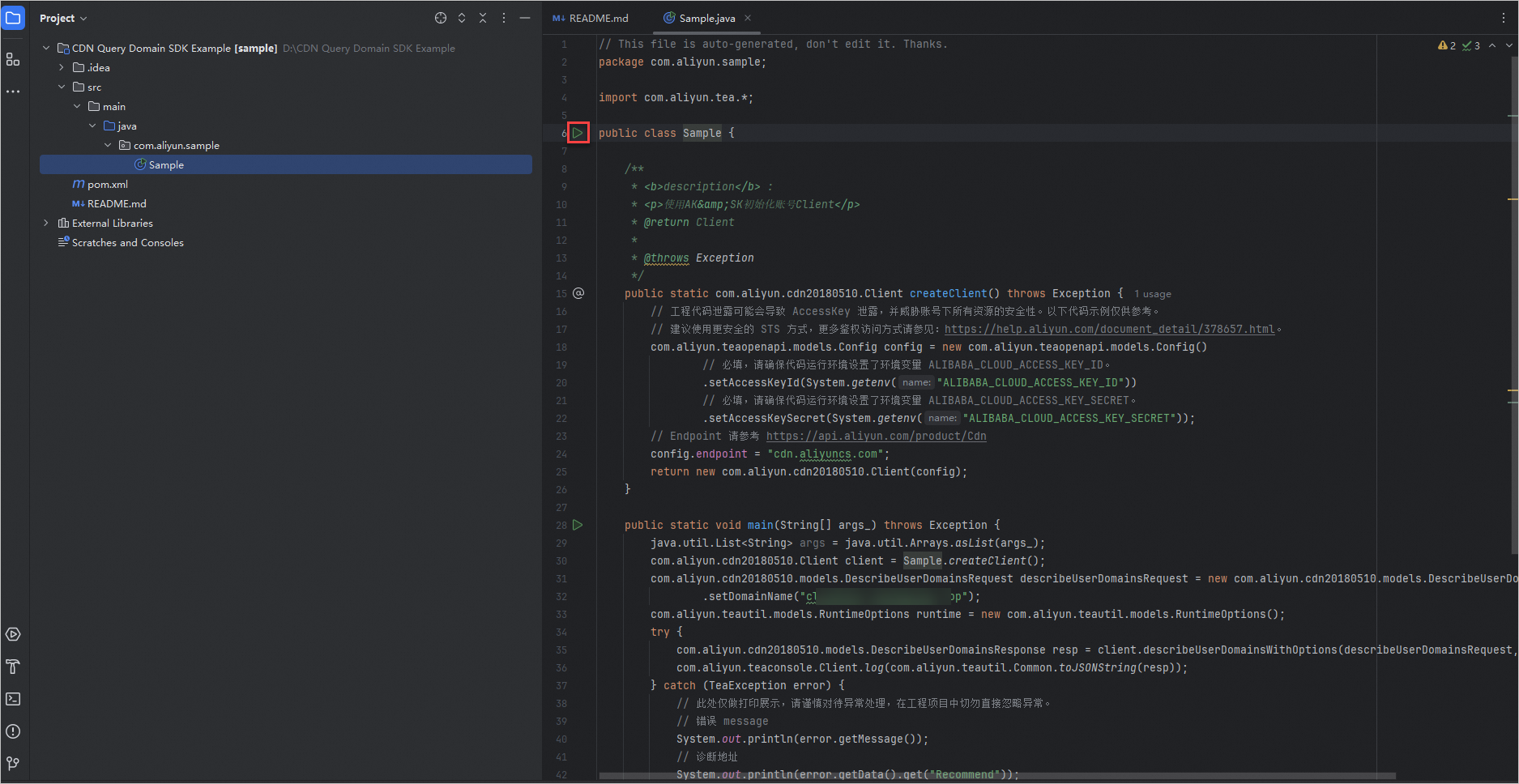Viewport: 1519px width, 784px height.
Task: Open the help.aliyun.com document link in comment
Action: [1110, 329]
